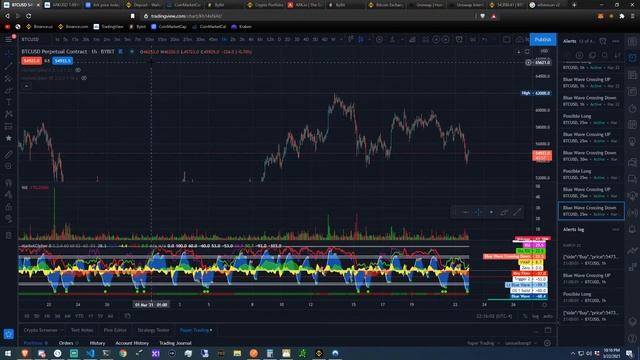Click the candlestick chart style icon

tap(361, 39)
